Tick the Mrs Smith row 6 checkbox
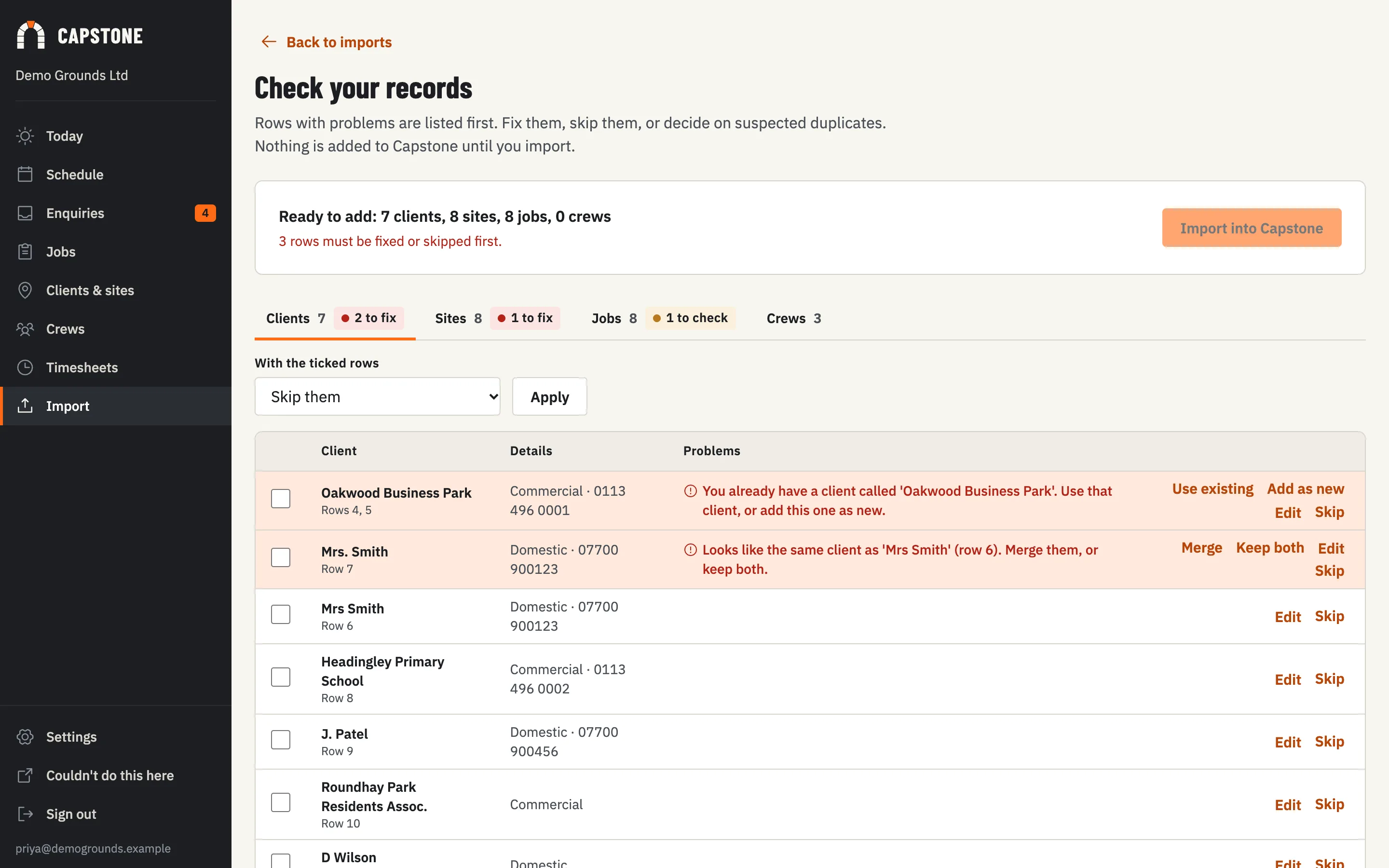Screen dimensions: 1389x868 (281, 614)
